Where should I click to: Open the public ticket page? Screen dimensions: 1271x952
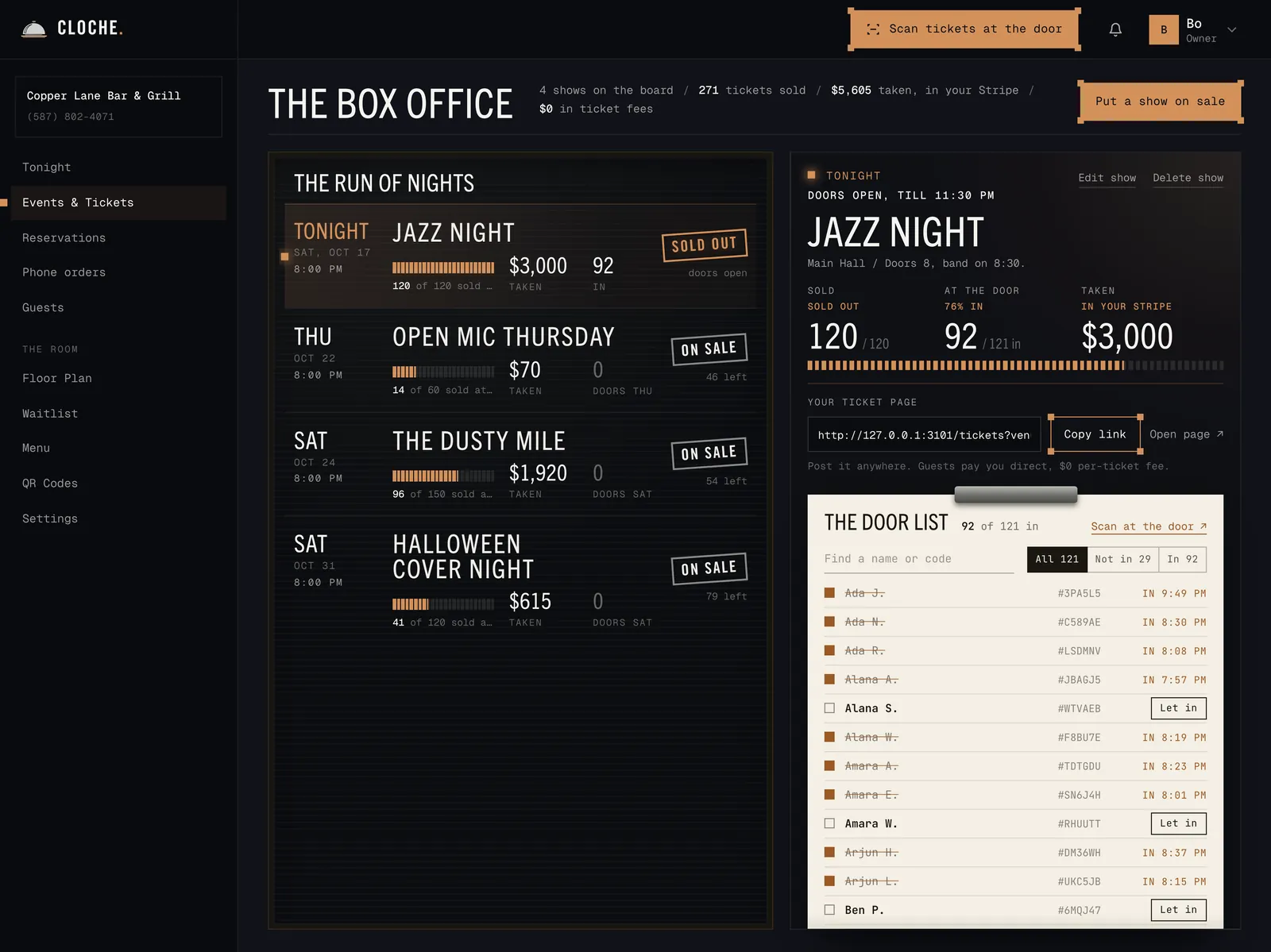coord(1186,434)
